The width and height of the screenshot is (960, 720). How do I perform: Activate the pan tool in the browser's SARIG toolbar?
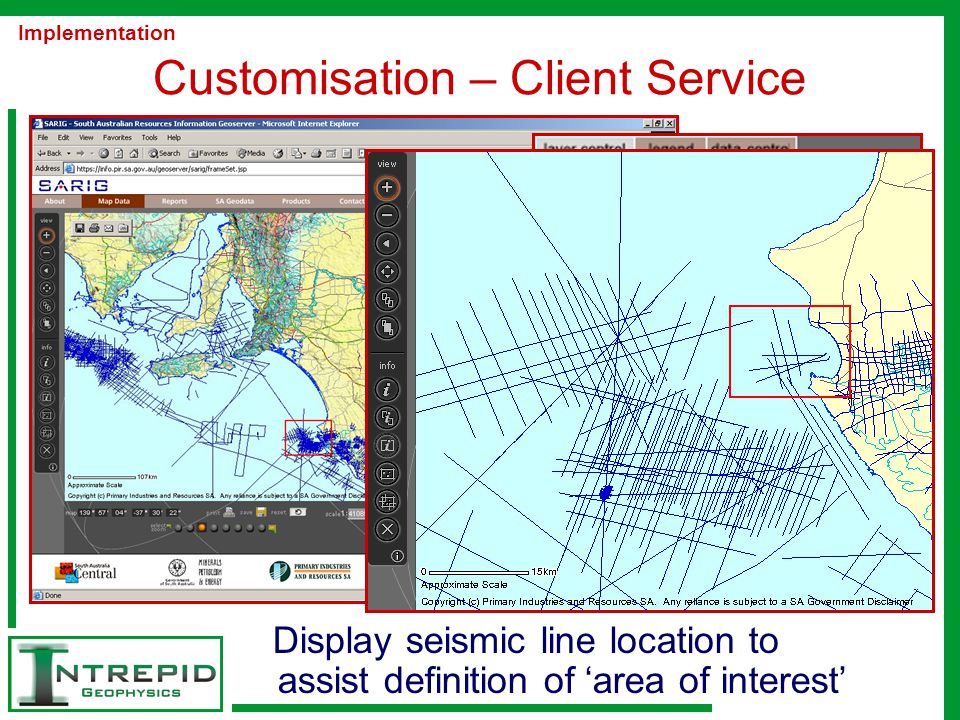(46, 288)
